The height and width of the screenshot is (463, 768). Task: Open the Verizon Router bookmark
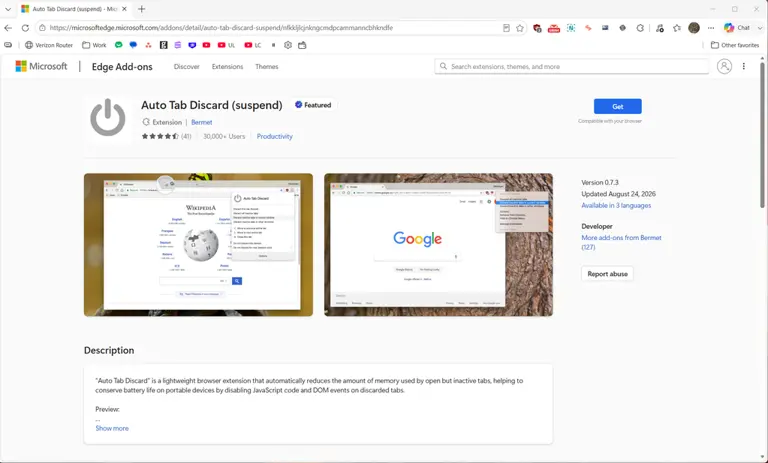tap(49, 45)
